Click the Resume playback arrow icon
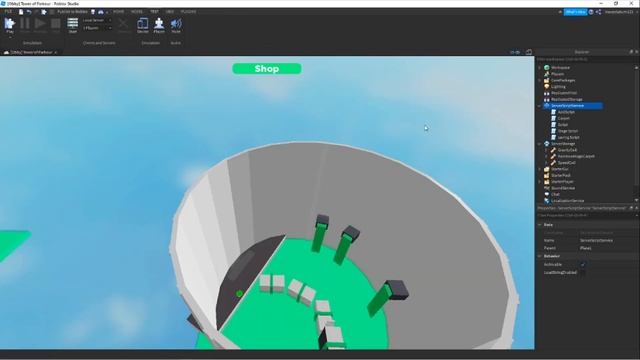The width and height of the screenshot is (640, 360). 40,23
